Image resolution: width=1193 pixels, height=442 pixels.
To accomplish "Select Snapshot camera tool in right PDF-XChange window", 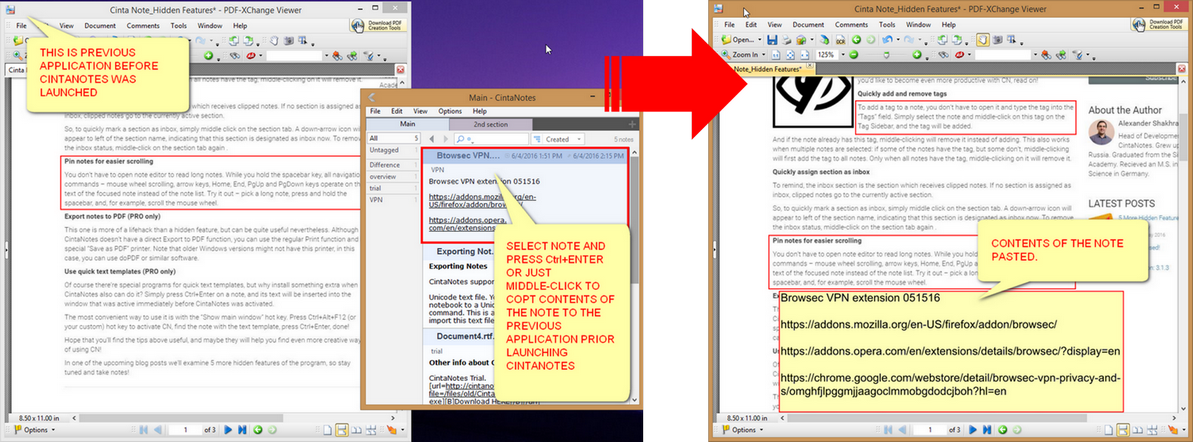I will [x=997, y=40].
